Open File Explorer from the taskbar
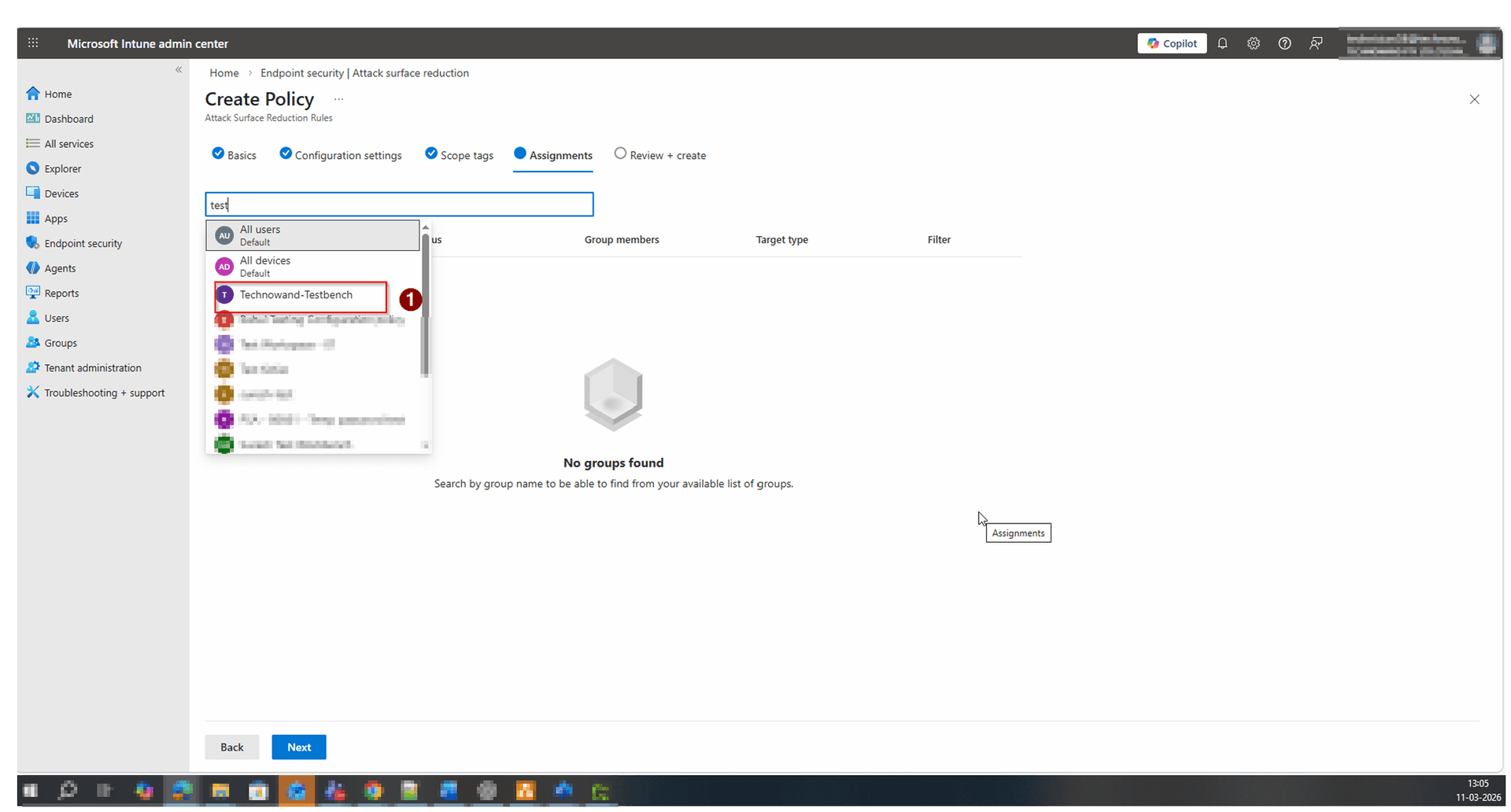The height and width of the screenshot is (812, 1511). pos(220,791)
